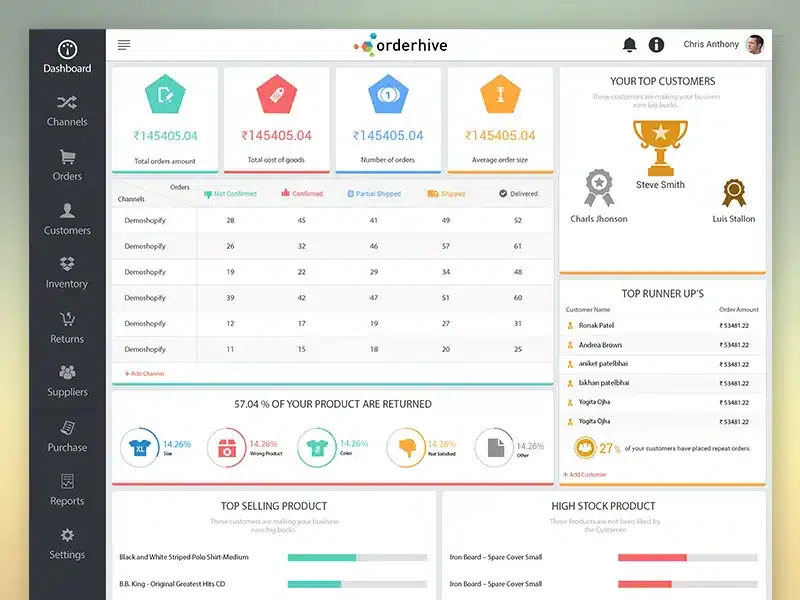Select the lakhan patelbhai row
Viewport: 800px width, 600px height.
tap(662, 383)
